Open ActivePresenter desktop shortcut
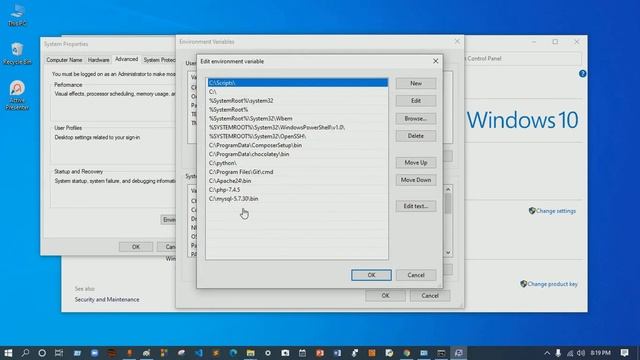This screenshot has width=640, height=360. pyautogui.click(x=17, y=95)
